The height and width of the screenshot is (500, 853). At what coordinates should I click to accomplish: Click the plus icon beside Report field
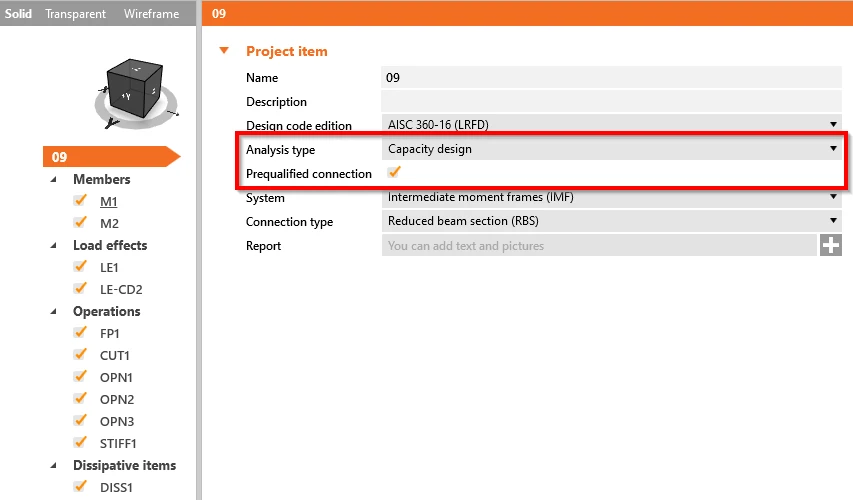point(831,245)
